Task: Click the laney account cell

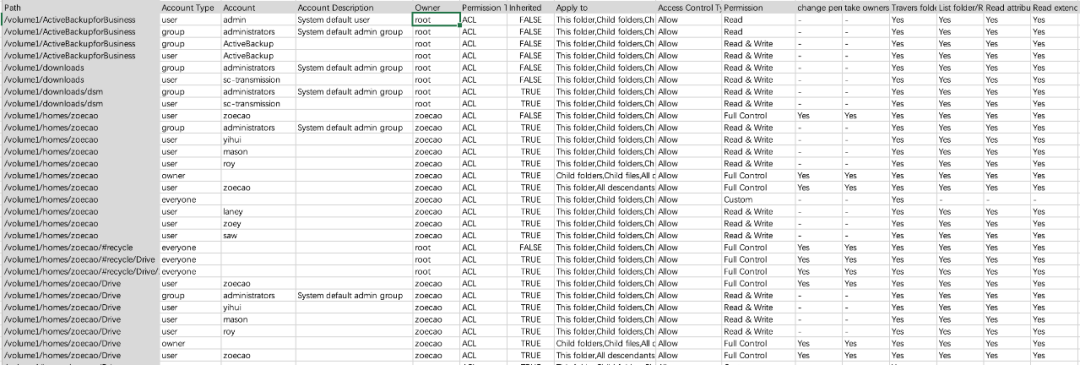Action: [x=258, y=211]
